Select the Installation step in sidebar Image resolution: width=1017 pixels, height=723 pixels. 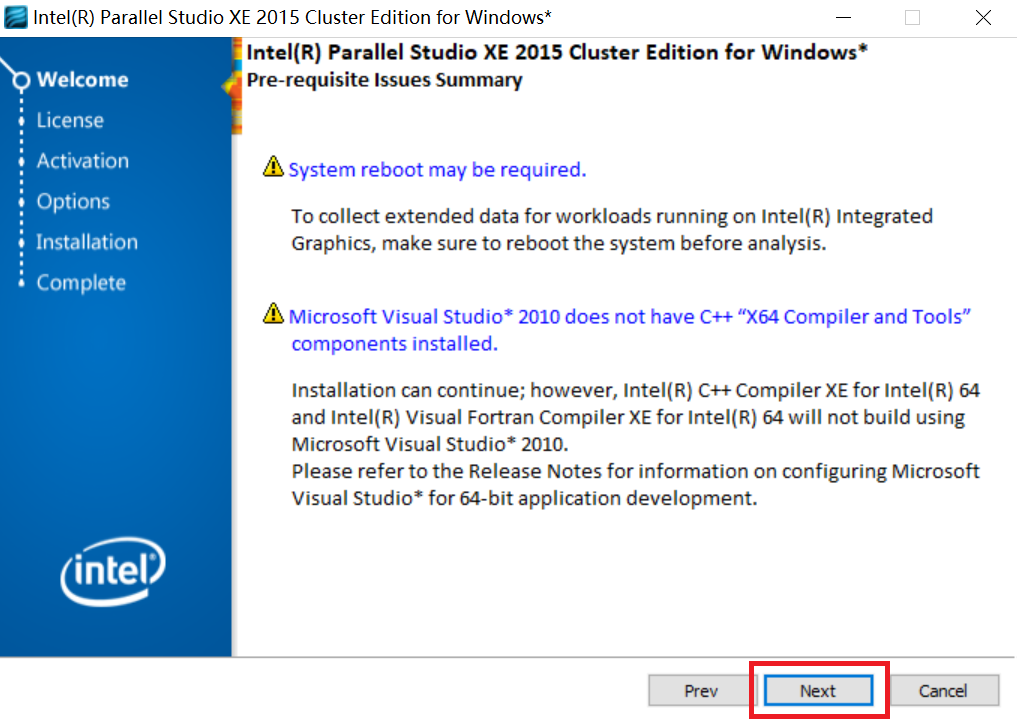click(87, 241)
